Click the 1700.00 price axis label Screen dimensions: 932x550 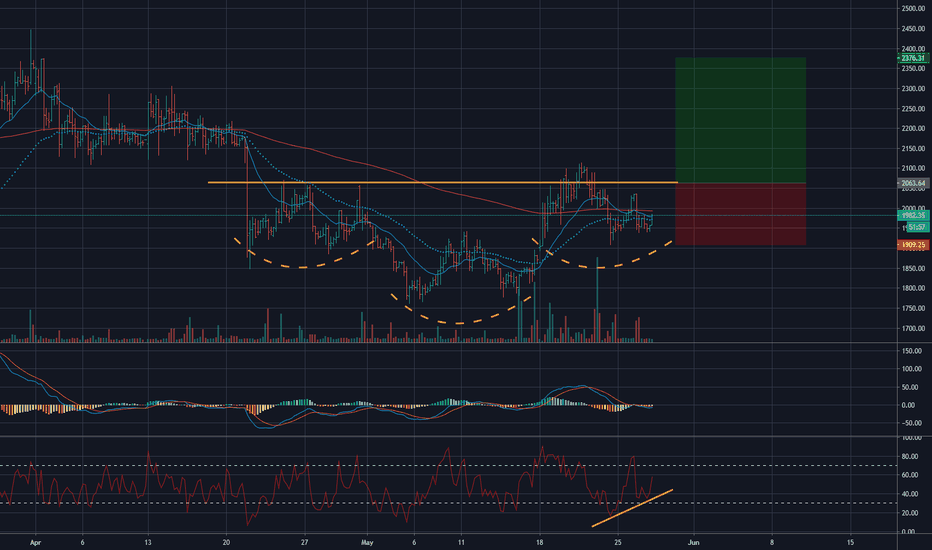tap(913, 328)
